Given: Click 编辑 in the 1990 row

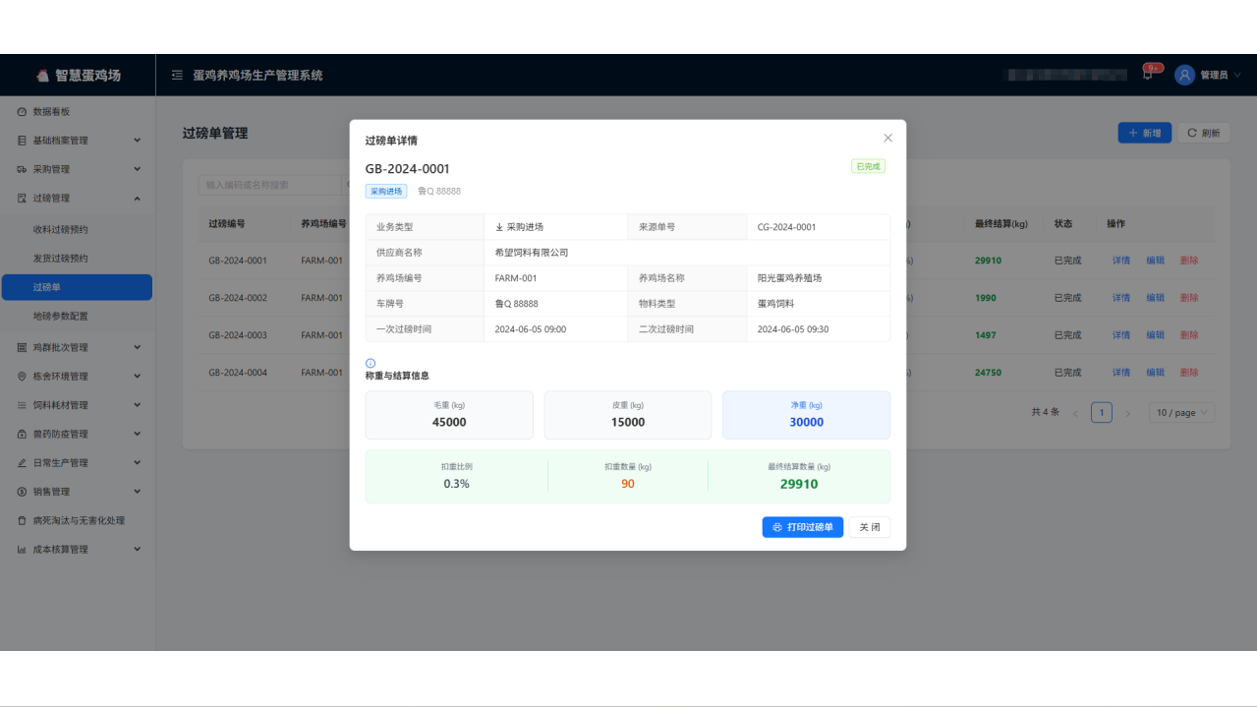Looking at the screenshot, I should tap(1155, 298).
